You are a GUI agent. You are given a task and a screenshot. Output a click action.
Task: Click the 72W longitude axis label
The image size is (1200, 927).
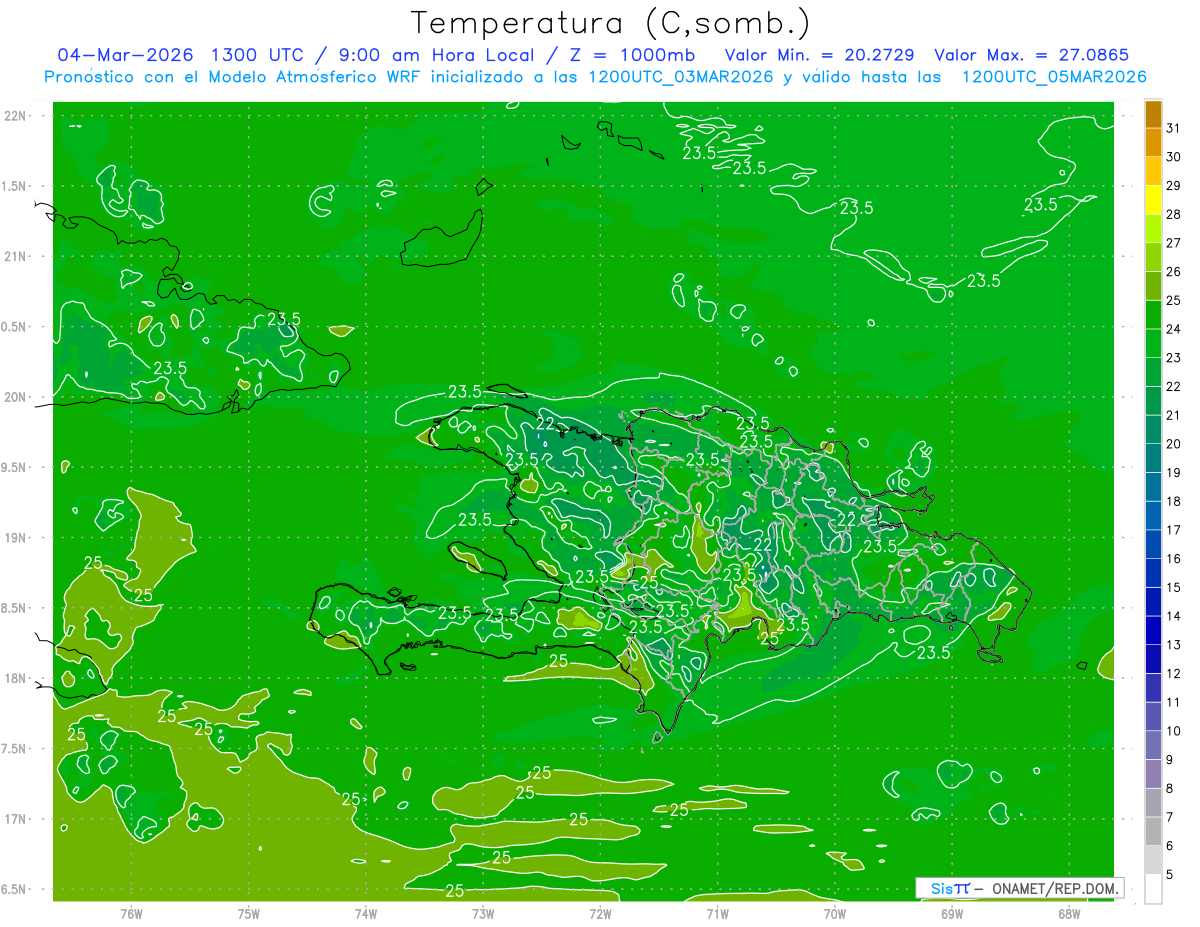point(600,913)
